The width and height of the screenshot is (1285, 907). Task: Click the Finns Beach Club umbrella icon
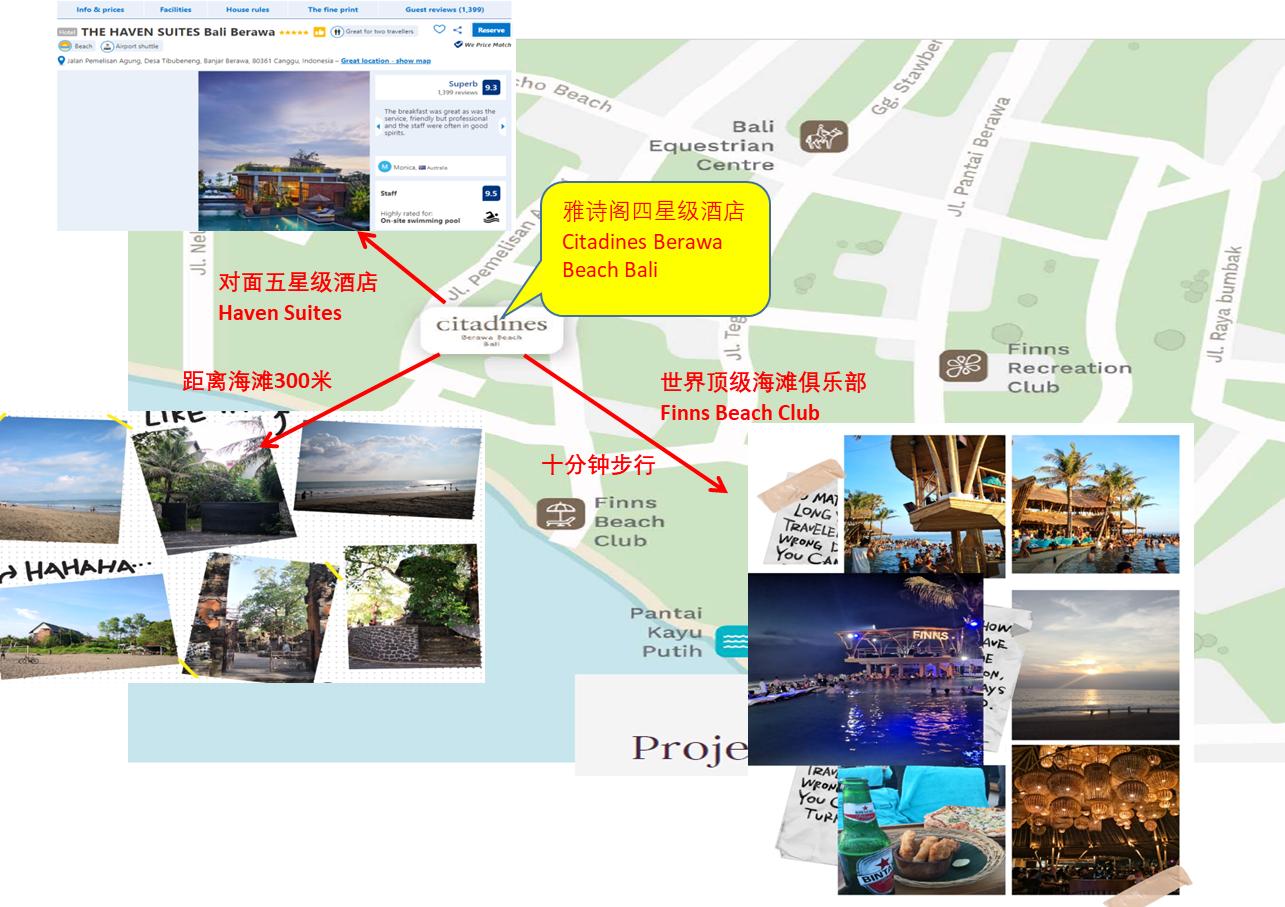click(x=560, y=514)
